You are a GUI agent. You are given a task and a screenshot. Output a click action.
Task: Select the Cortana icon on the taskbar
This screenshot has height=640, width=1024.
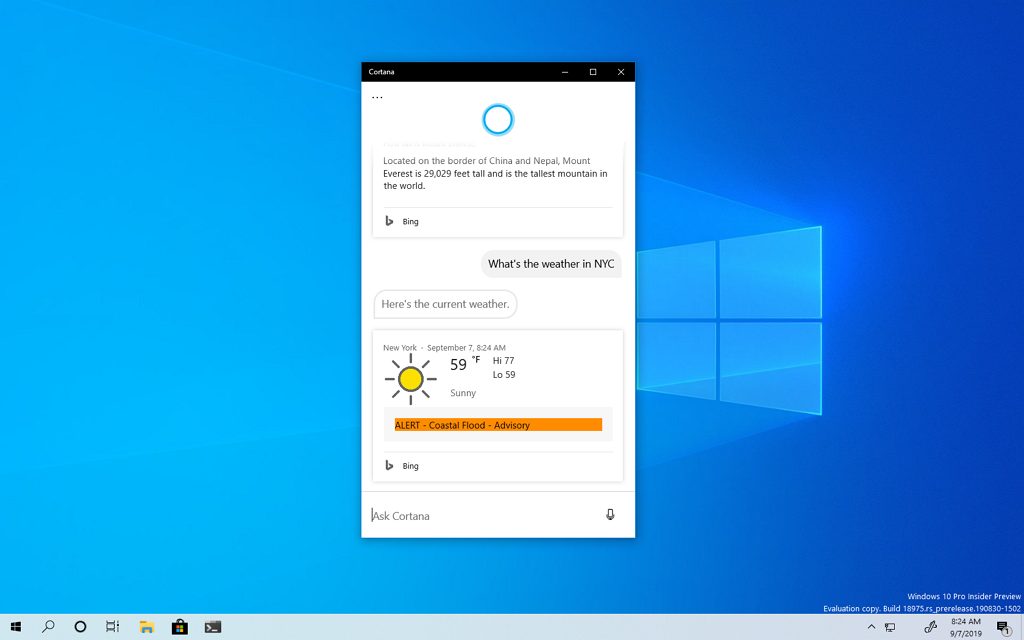79,625
